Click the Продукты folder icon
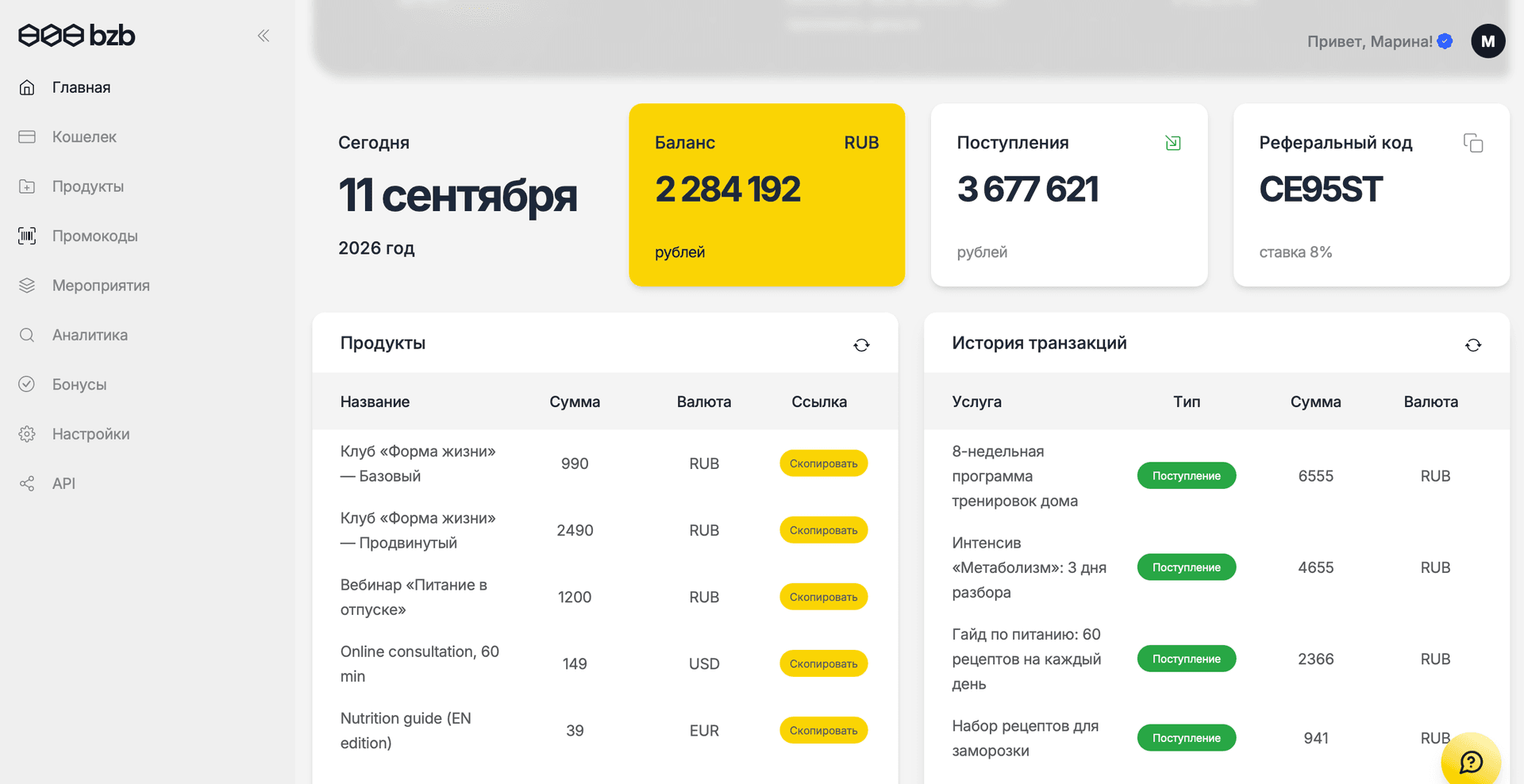 pos(27,186)
